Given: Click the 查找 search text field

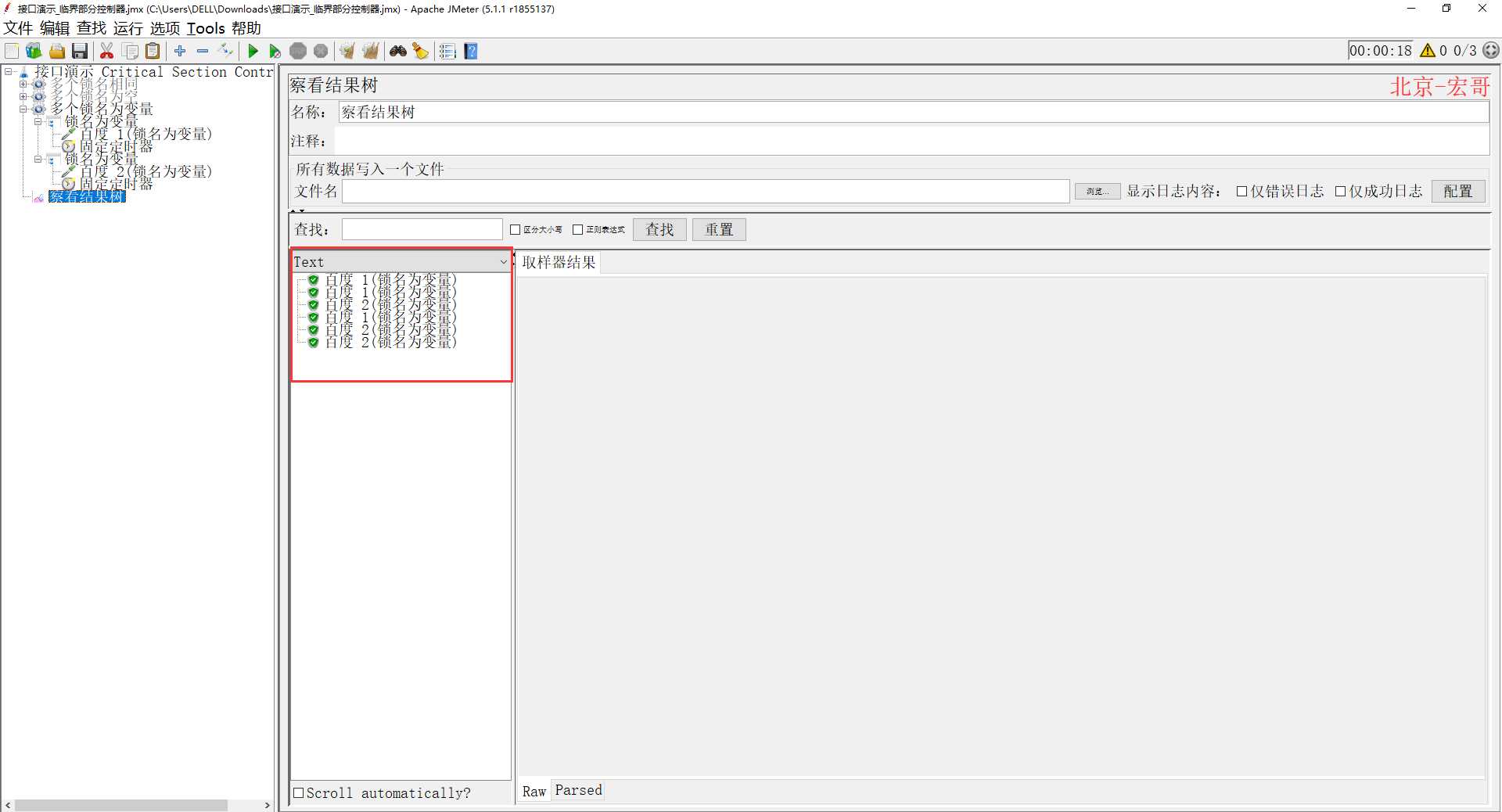Looking at the screenshot, I should (422, 229).
